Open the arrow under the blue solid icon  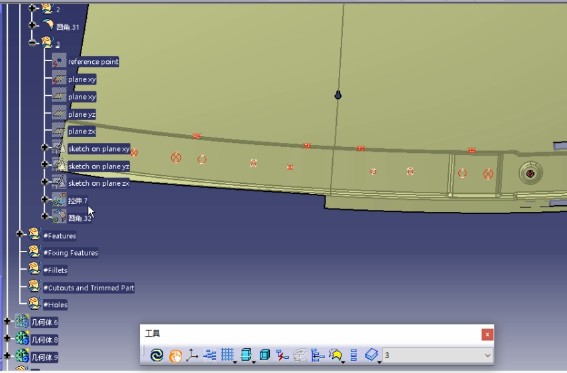(x=379, y=361)
